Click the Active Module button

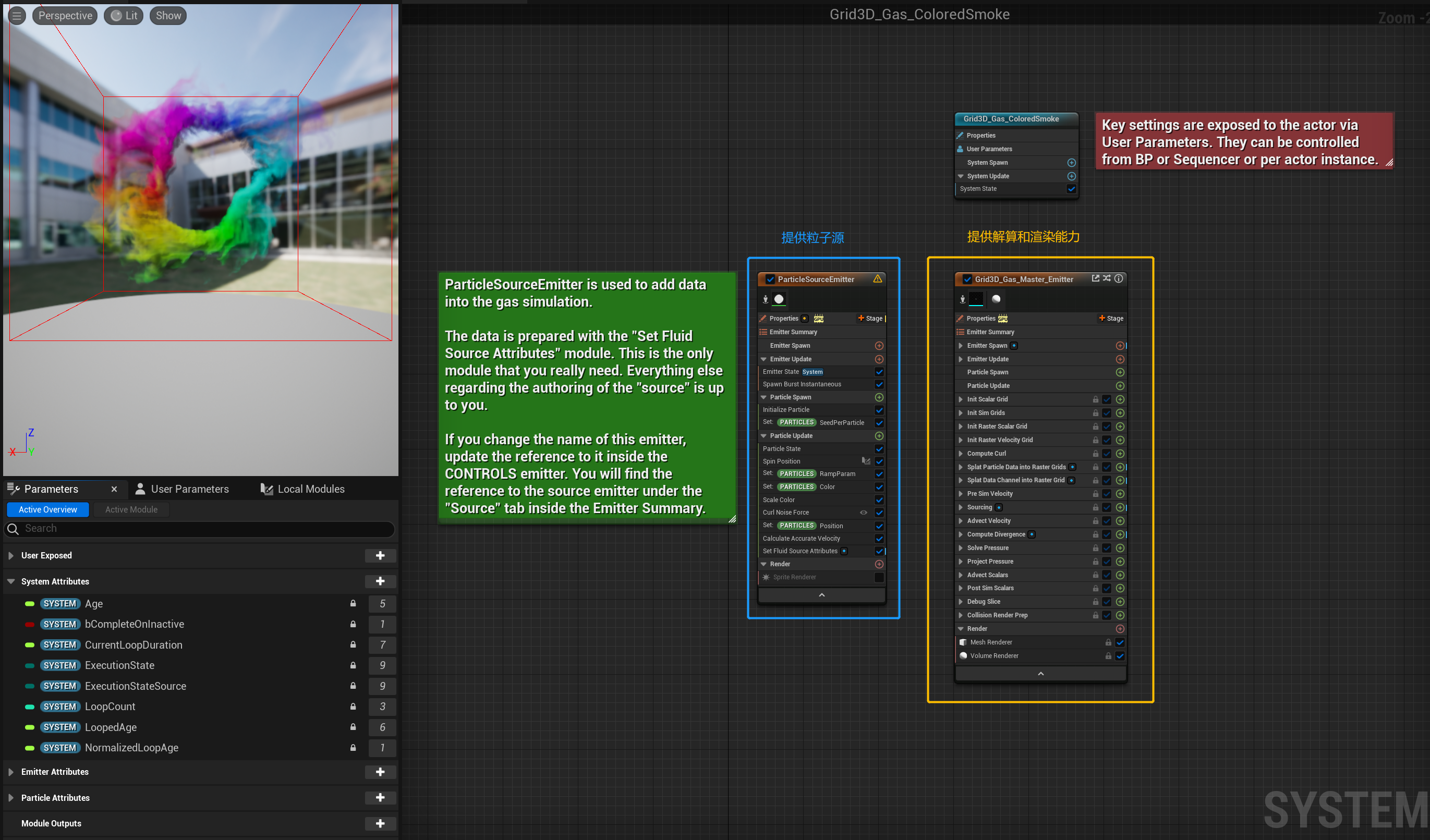[131, 509]
